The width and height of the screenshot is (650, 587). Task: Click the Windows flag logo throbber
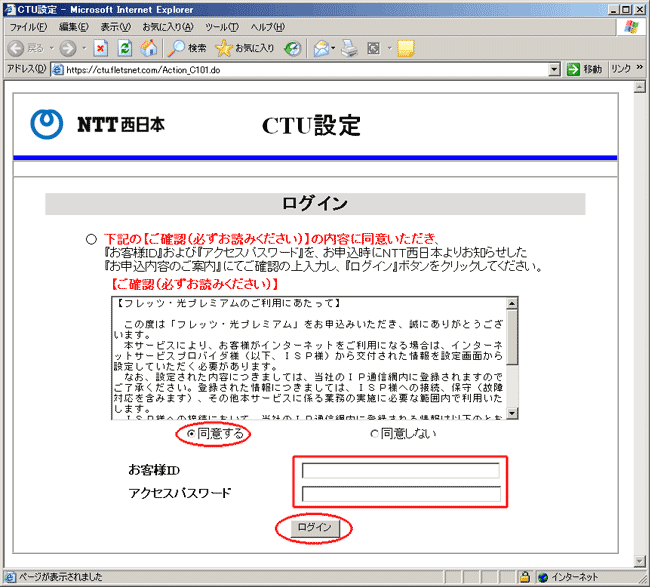point(631,27)
